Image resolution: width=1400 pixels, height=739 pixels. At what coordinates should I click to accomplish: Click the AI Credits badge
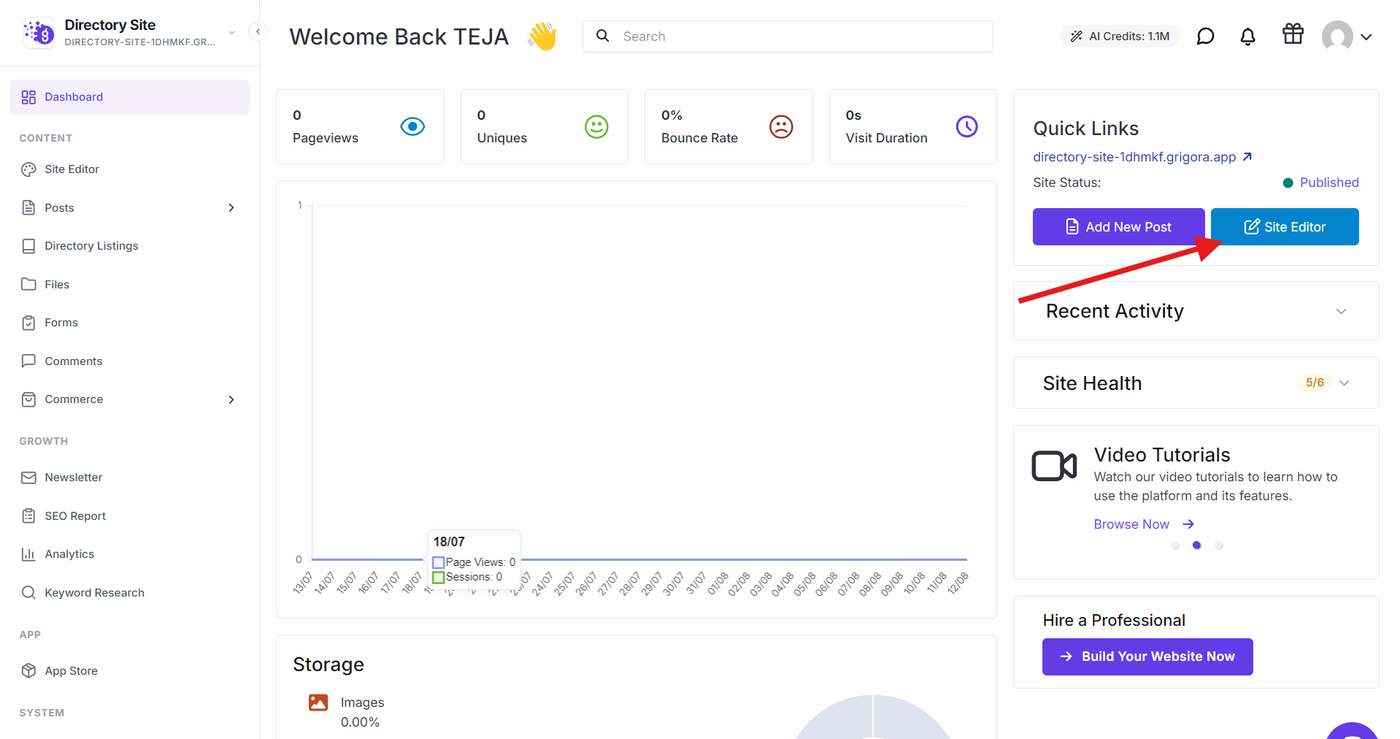1120,36
